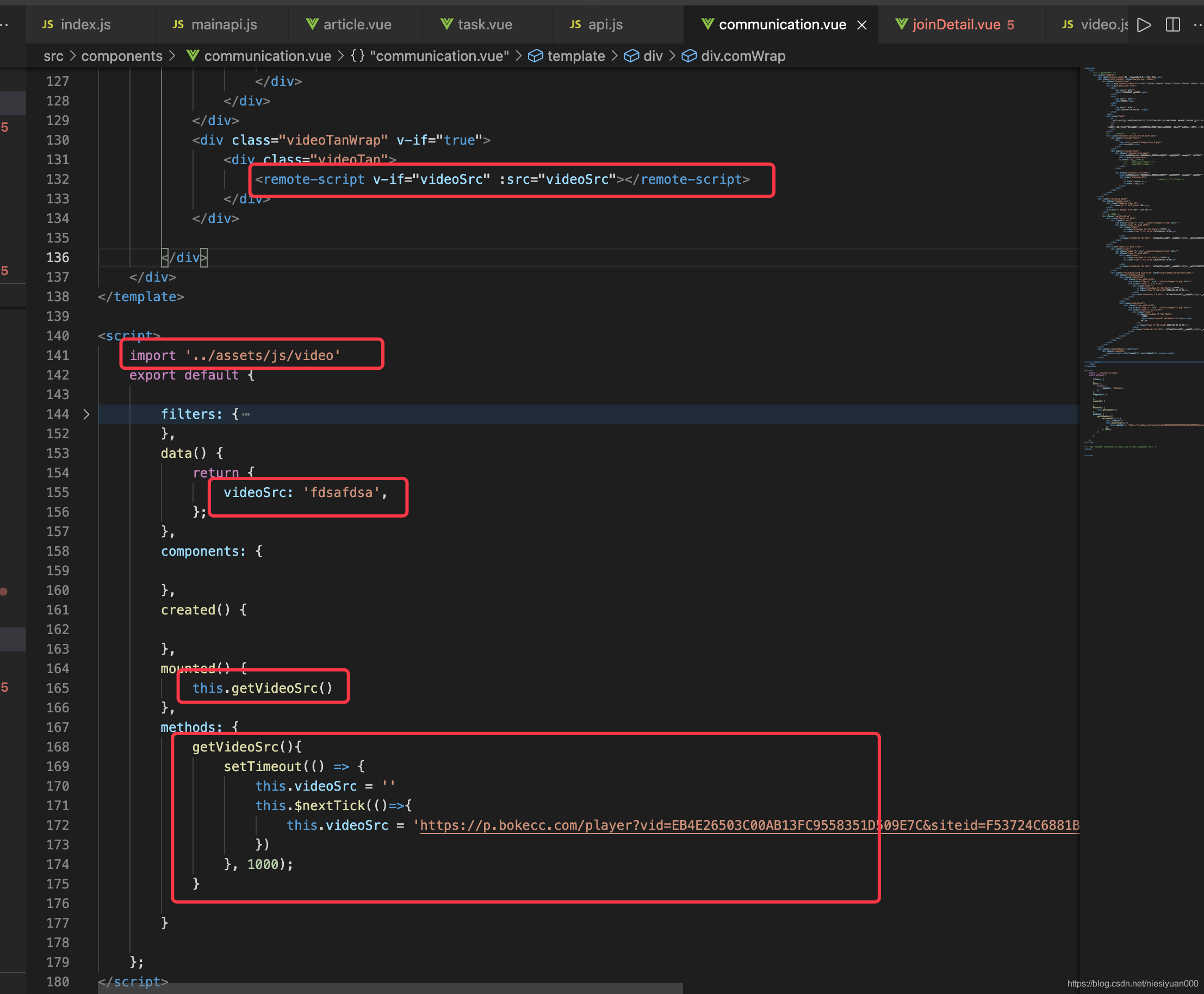
Task: Click the Run code play icon
Action: (x=1143, y=24)
